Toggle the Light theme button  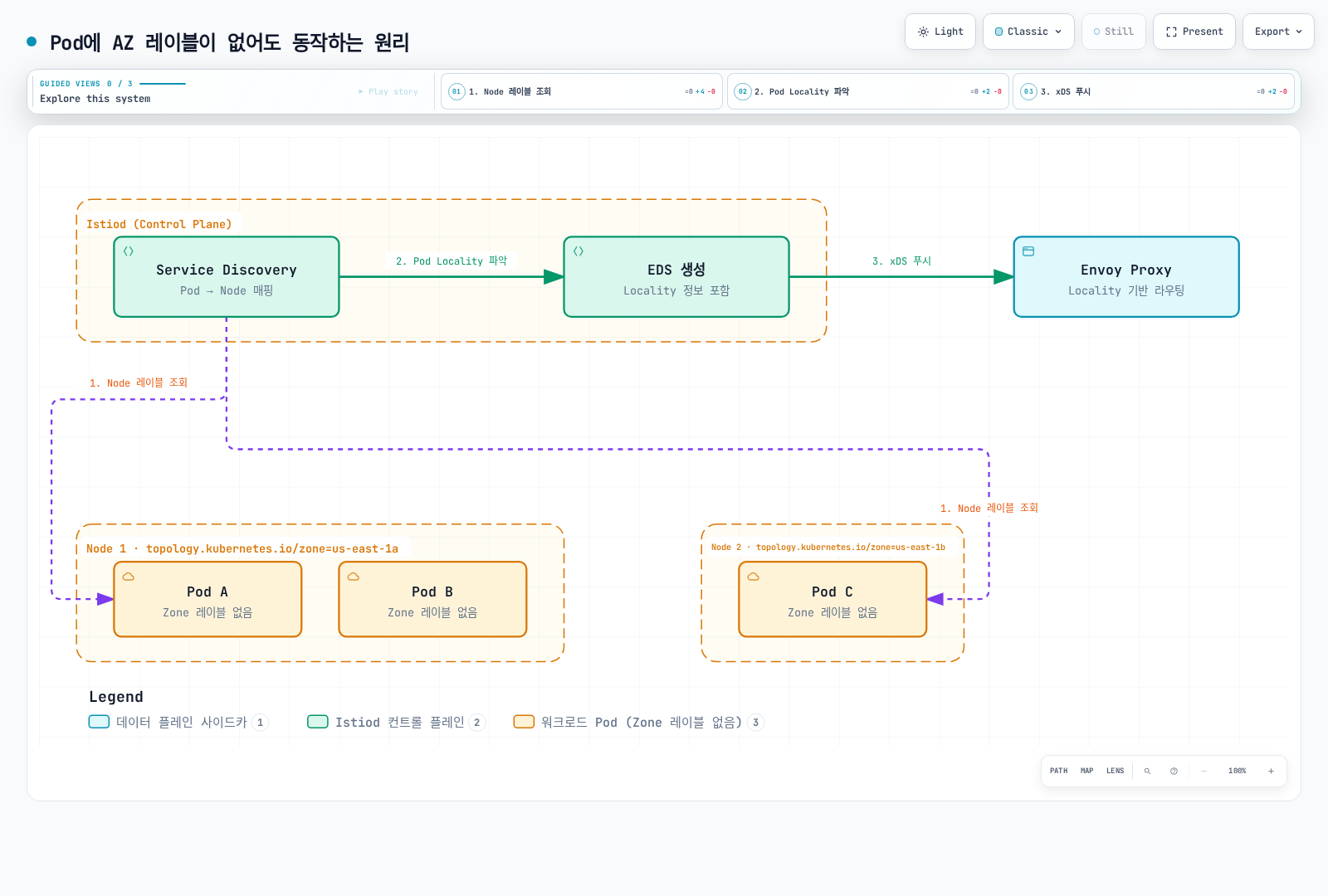click(x=940, y=32)
